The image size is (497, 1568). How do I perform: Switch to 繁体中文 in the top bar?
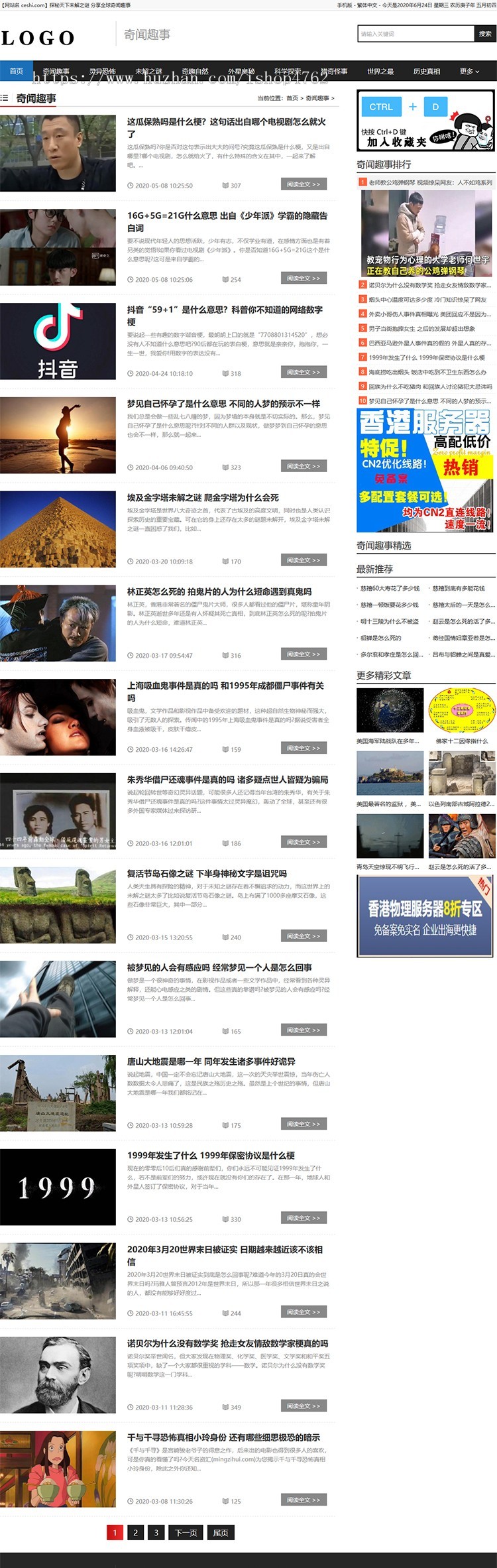[366, 5]
